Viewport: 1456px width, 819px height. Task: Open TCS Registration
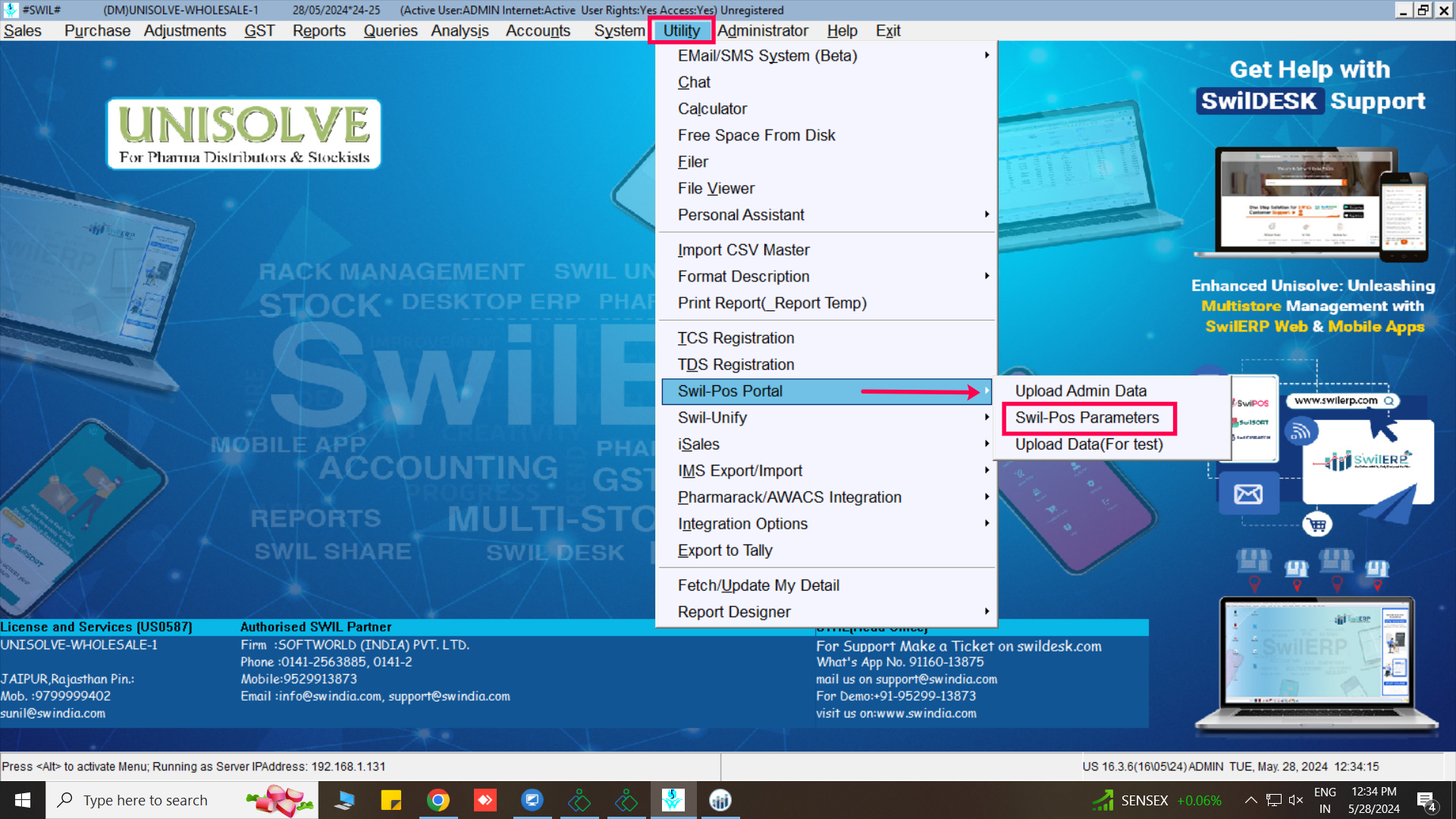827,337
